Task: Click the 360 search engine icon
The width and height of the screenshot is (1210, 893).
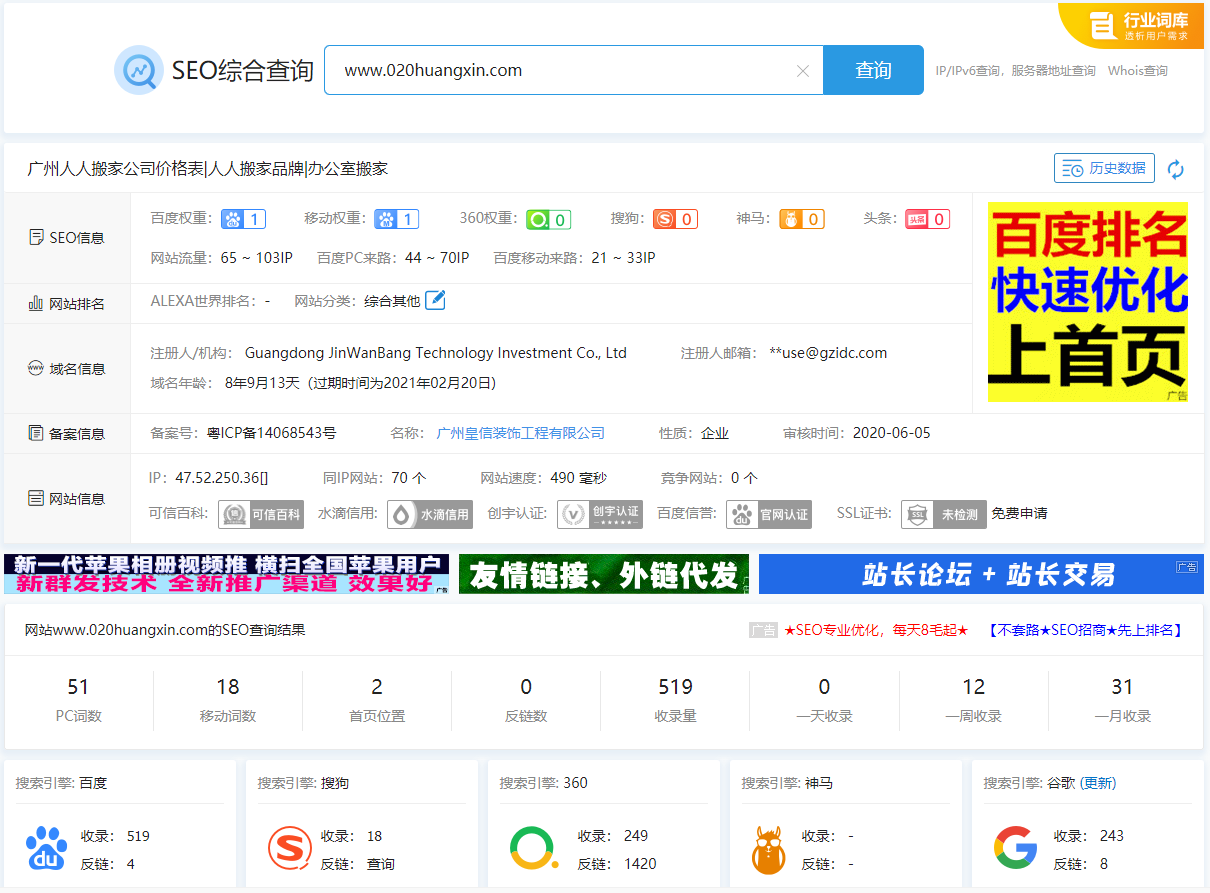Action: tap(532, 850)
